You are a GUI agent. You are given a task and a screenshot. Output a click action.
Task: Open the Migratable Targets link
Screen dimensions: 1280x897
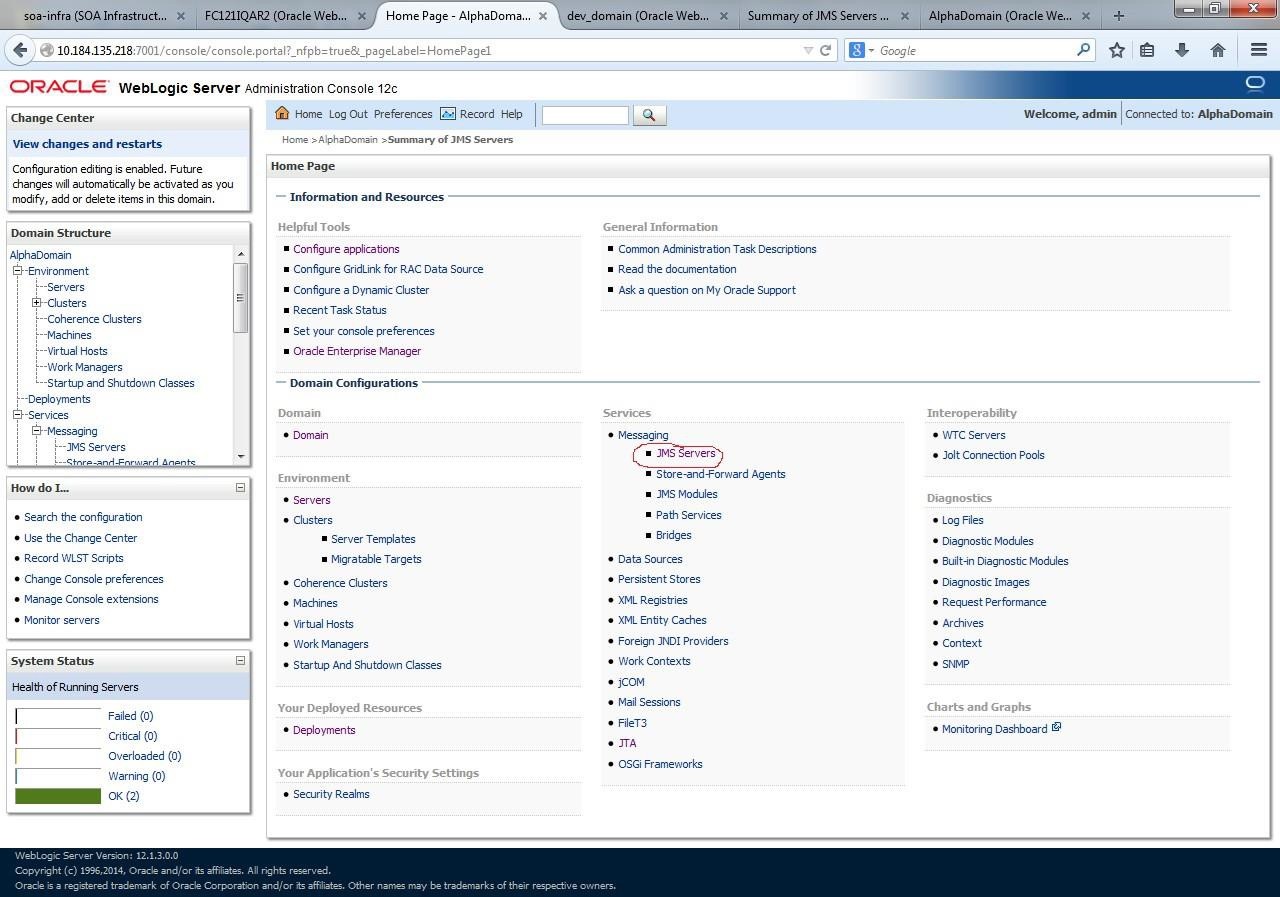[x=376, y=559]
